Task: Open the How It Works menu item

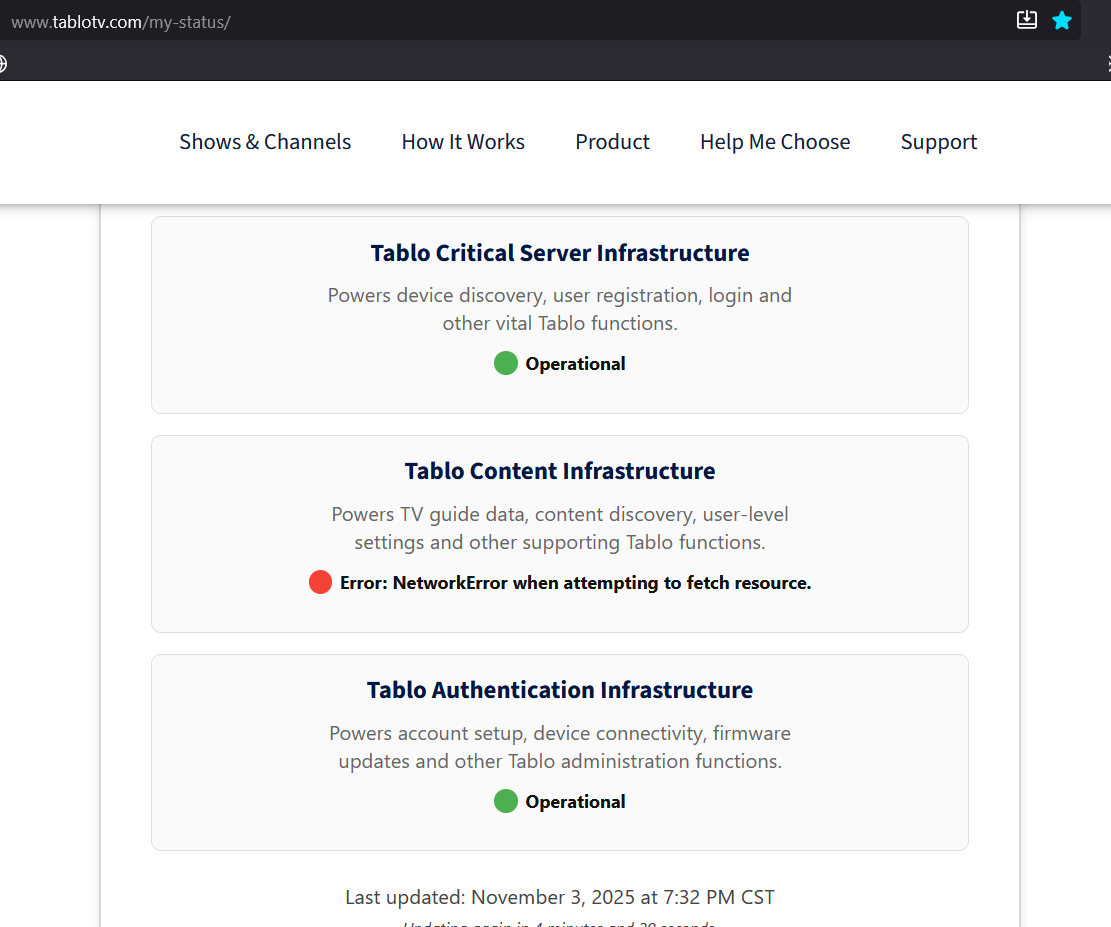Action: (463, 142)
